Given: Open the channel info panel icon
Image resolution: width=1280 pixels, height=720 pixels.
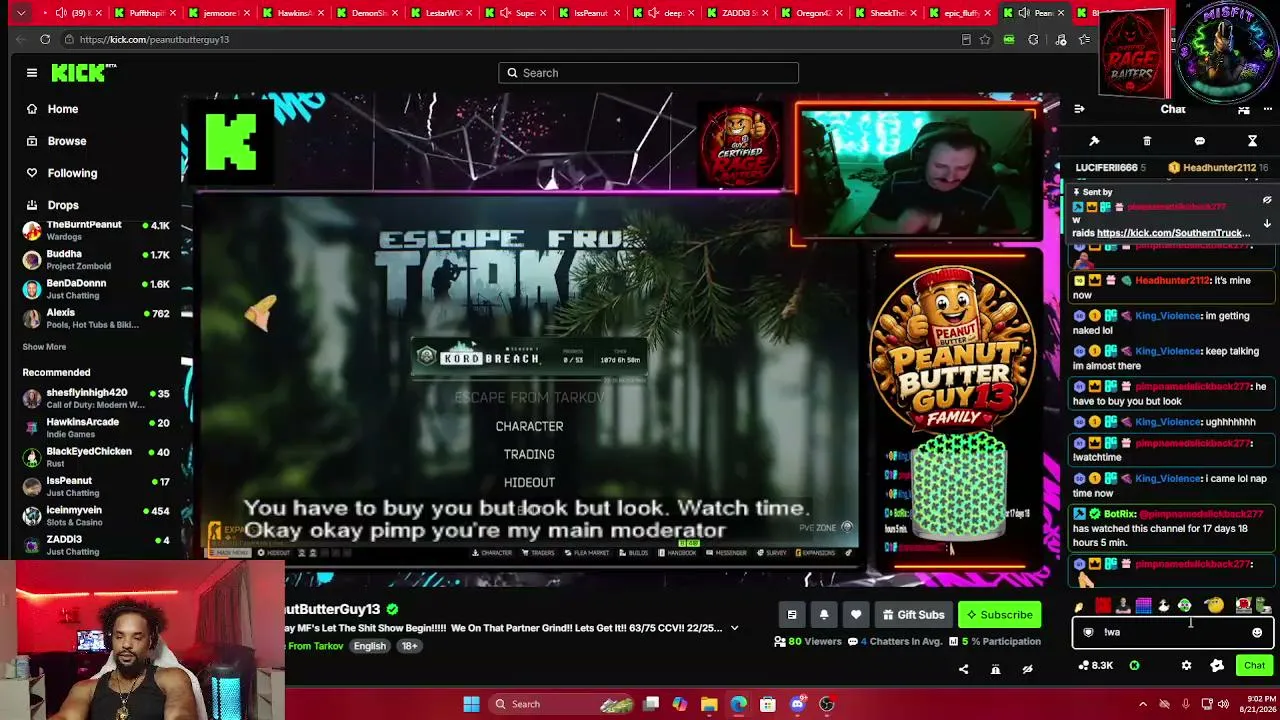Looking at the screenshot, I should point(792,615).
